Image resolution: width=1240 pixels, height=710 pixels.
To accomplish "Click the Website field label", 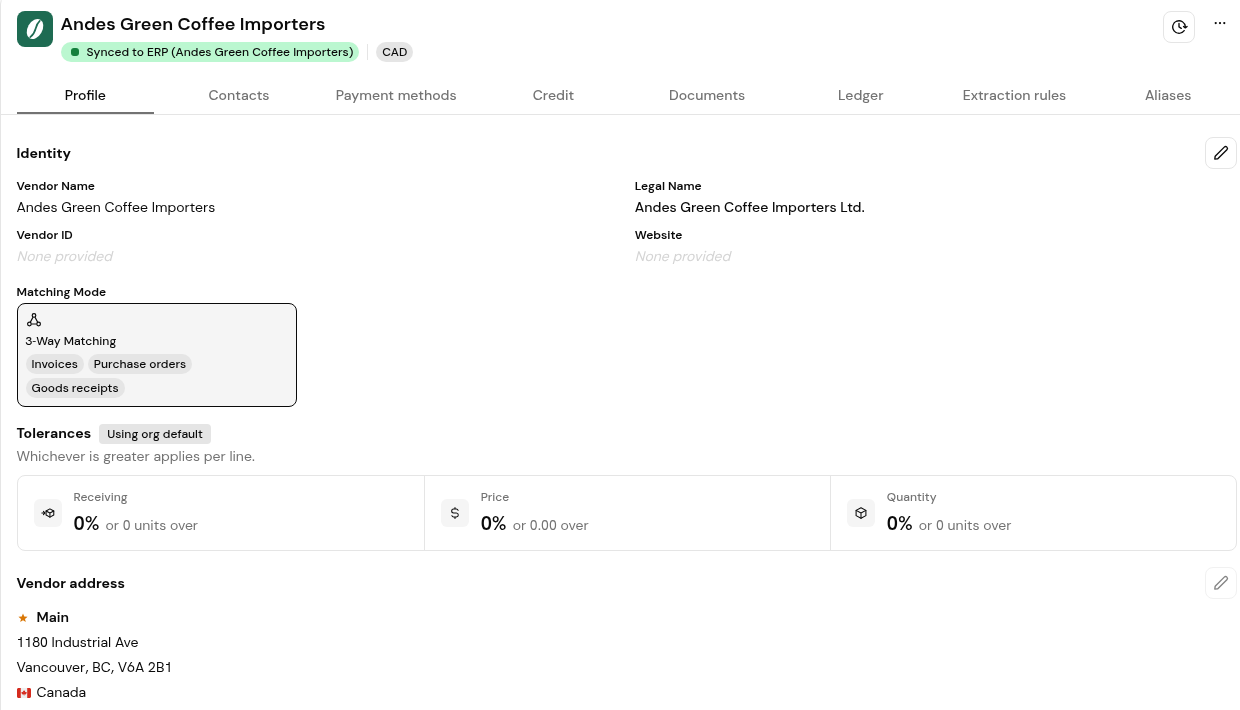I will (658, 235).
